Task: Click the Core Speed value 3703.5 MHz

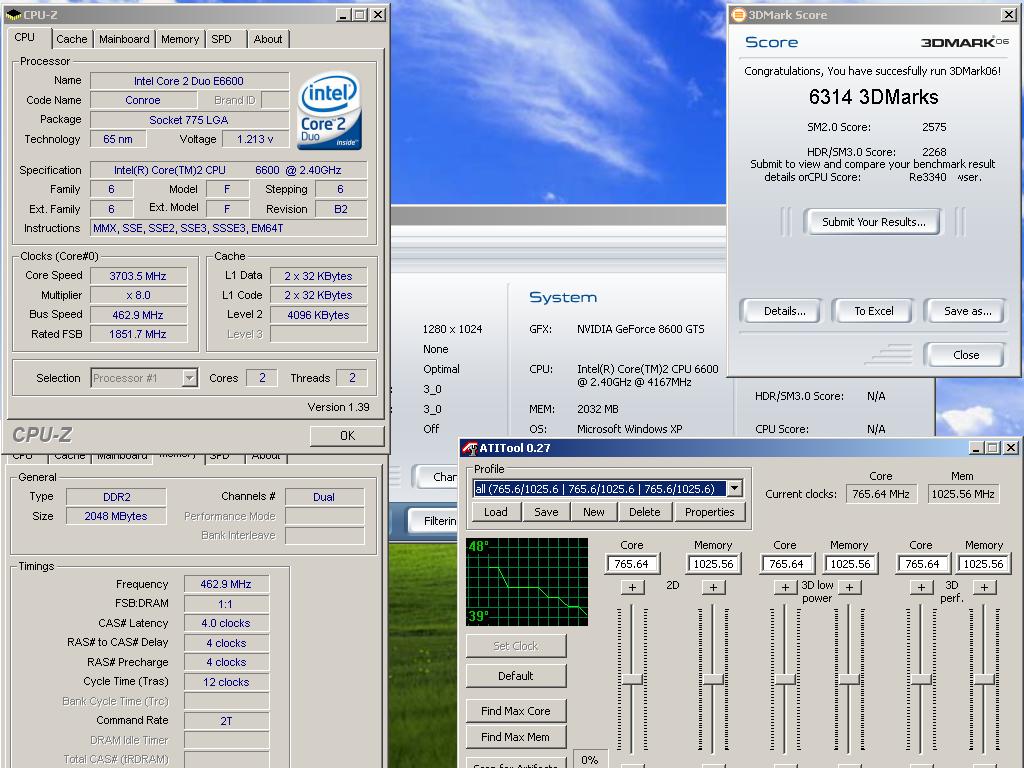Action: pos(138,276)
